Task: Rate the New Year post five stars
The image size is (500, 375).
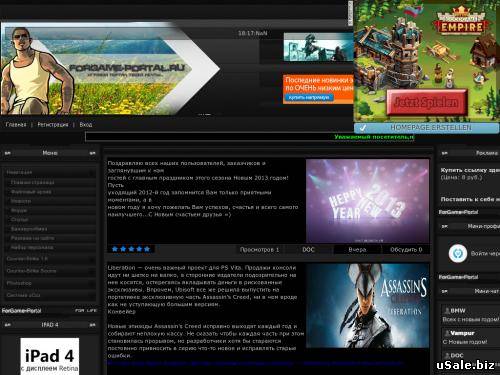Action: [x=147, y=249]
